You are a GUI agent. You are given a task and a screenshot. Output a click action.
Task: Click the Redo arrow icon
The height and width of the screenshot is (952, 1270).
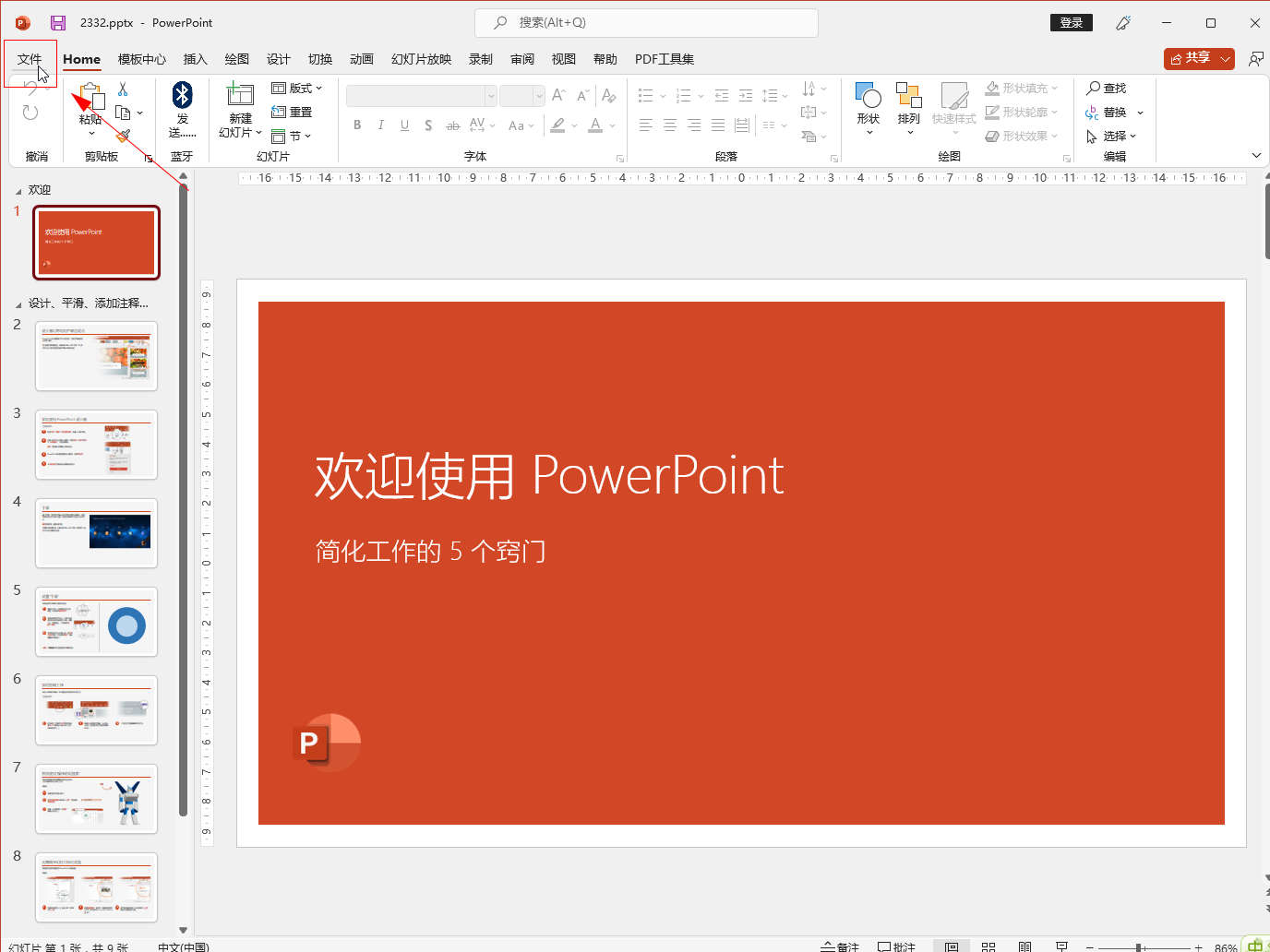[30, 113]
